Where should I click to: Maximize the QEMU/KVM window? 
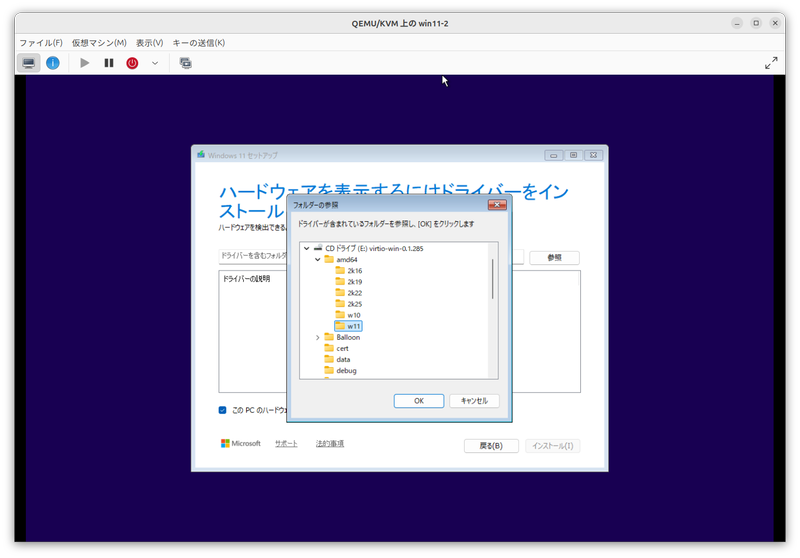pyautogui.click(x=756, y=23)
